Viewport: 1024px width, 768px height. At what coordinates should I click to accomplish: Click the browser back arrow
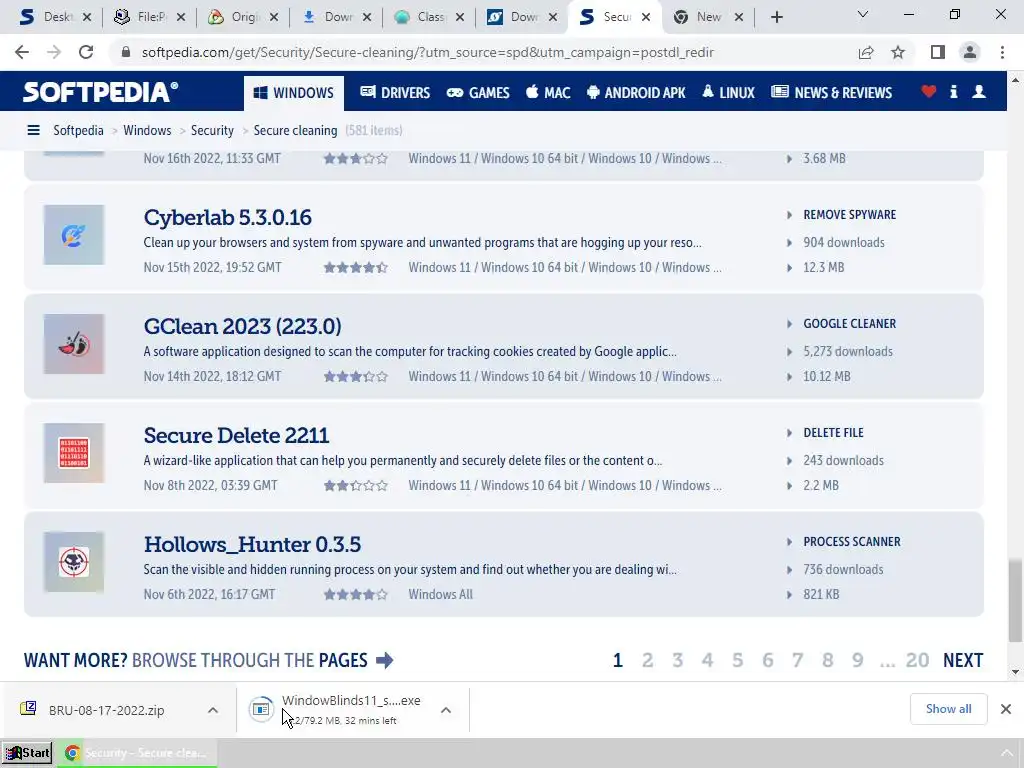pos(22,52)
